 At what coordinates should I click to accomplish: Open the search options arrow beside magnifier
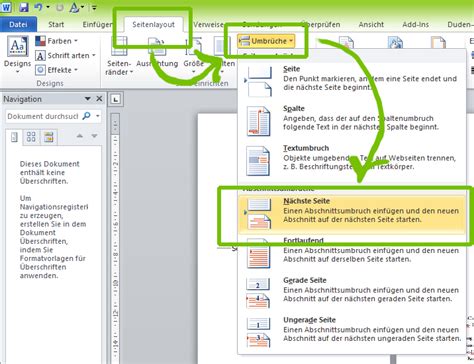(x=97, y=116)
